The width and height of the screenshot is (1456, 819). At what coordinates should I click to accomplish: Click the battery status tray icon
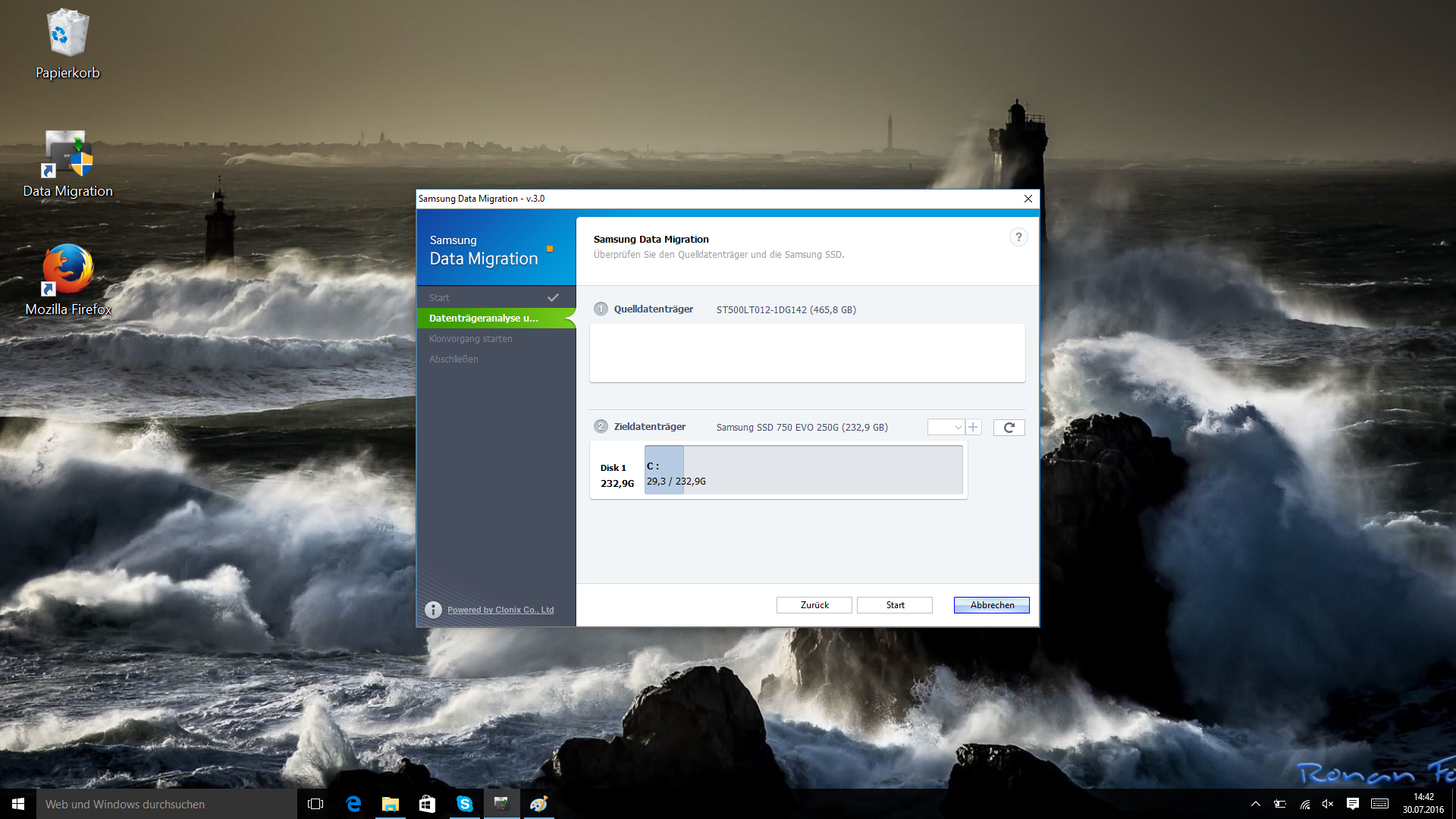[1280, 804]
